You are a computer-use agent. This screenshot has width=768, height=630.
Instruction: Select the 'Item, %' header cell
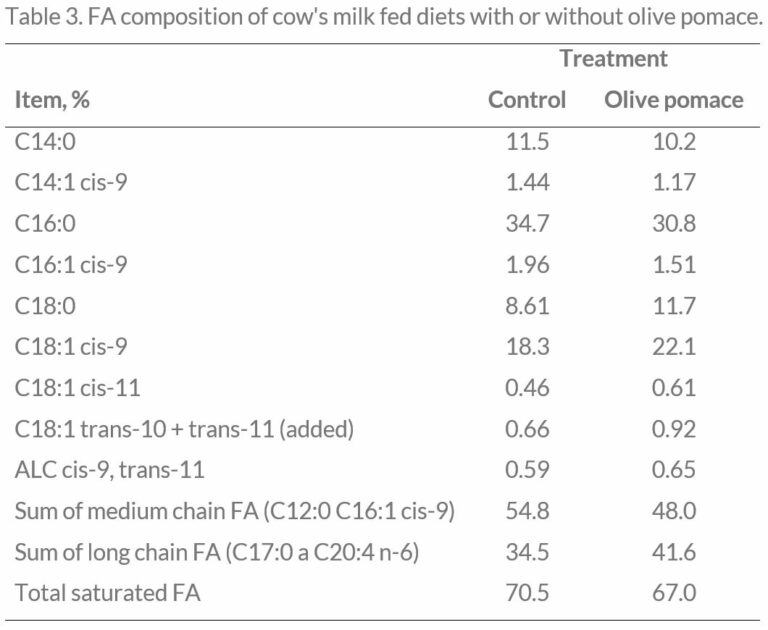[52, 100]
